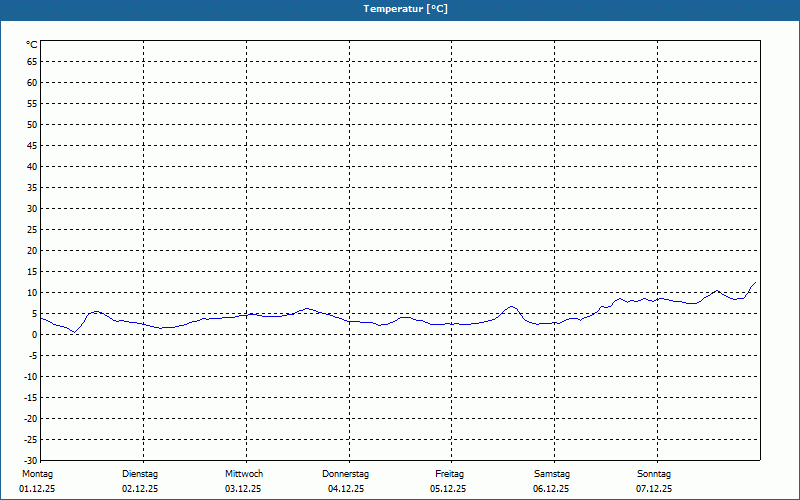This screenshot has height=500, width=800.
Task: Select the Dienstag day label
Action: pos(140,474)
